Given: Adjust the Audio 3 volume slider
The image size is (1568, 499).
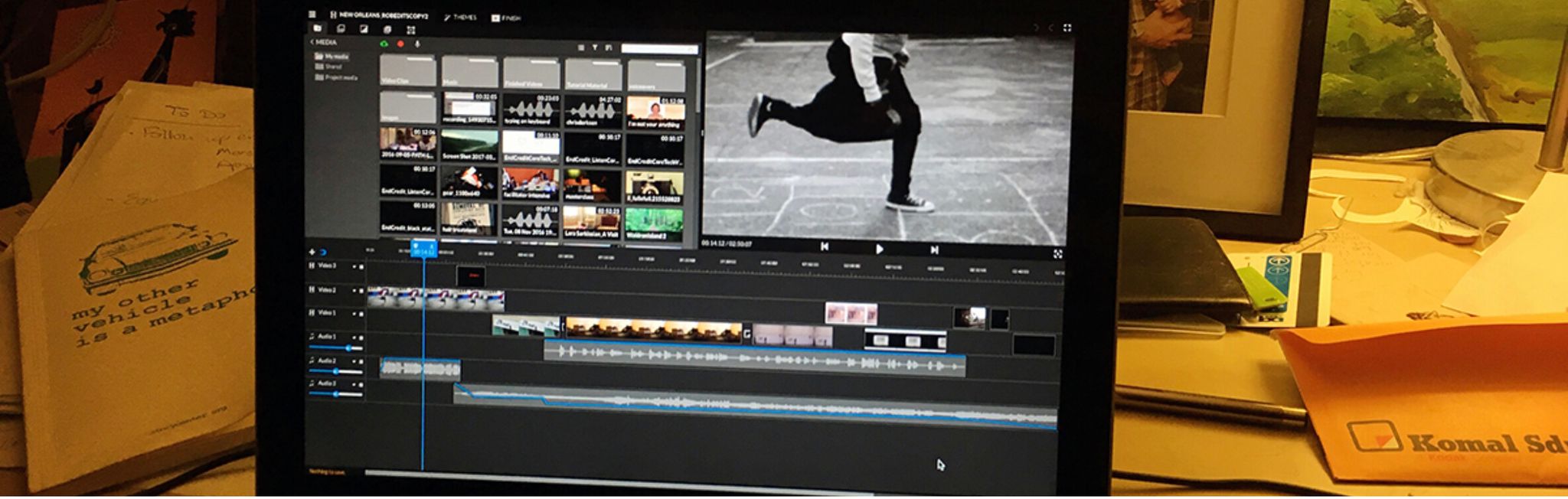Looking at the screenshot, I should [335, 394].
